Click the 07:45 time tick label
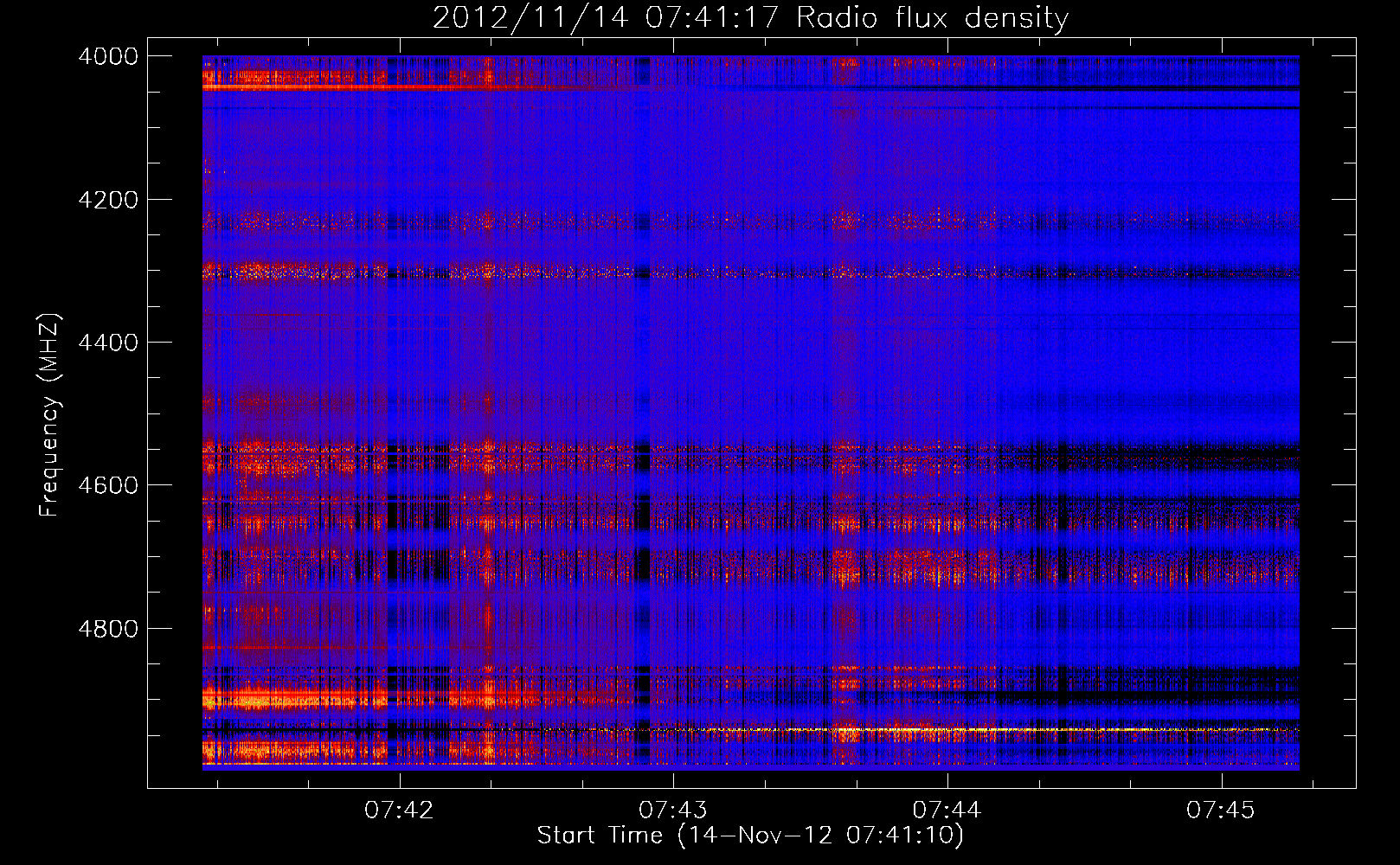1400x865 pixels. point(1221,811)
